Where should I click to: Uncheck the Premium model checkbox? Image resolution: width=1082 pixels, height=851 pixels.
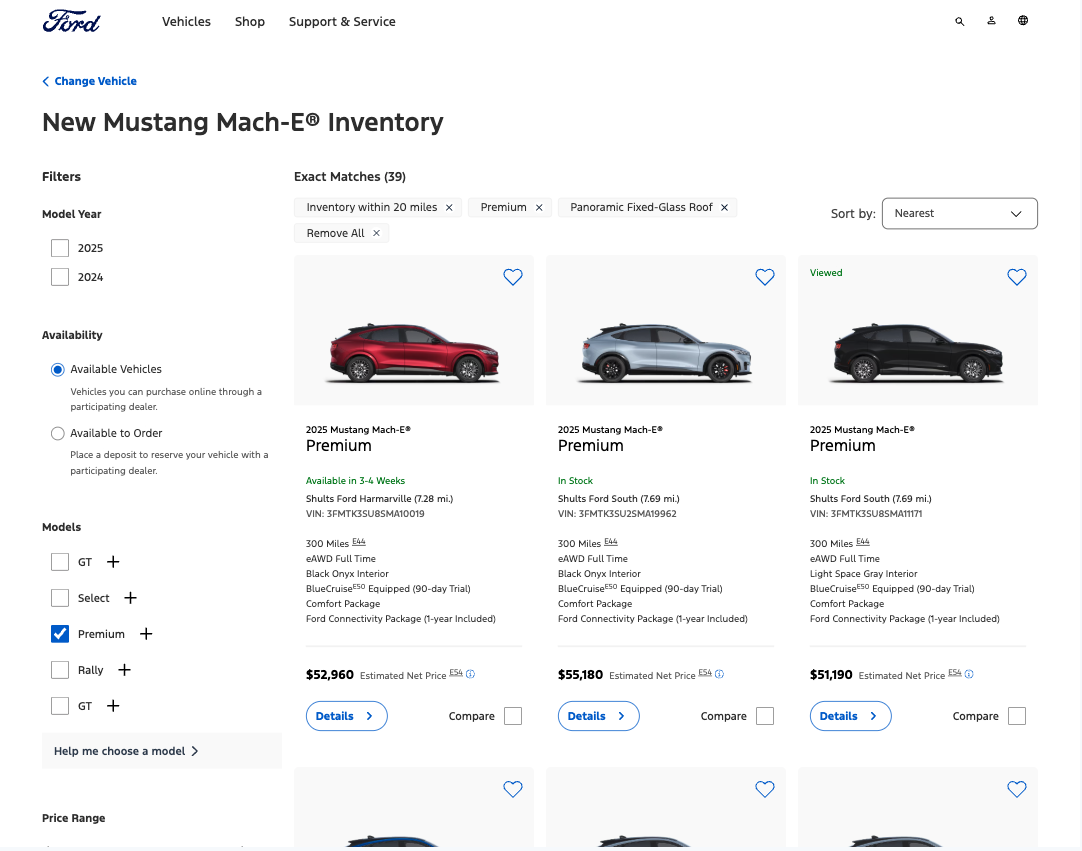60,634
